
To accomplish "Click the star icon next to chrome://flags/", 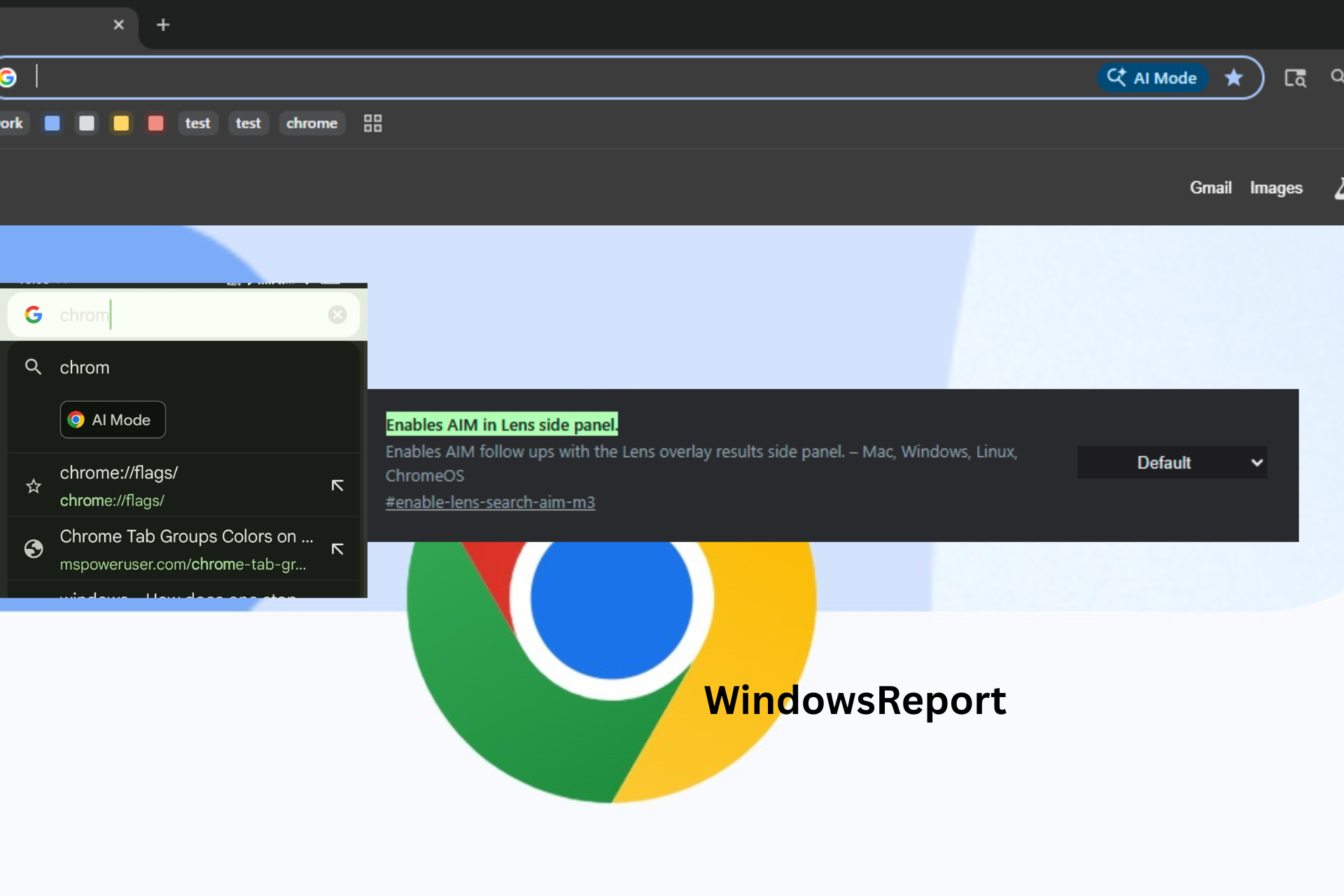I will pos(34,486).
